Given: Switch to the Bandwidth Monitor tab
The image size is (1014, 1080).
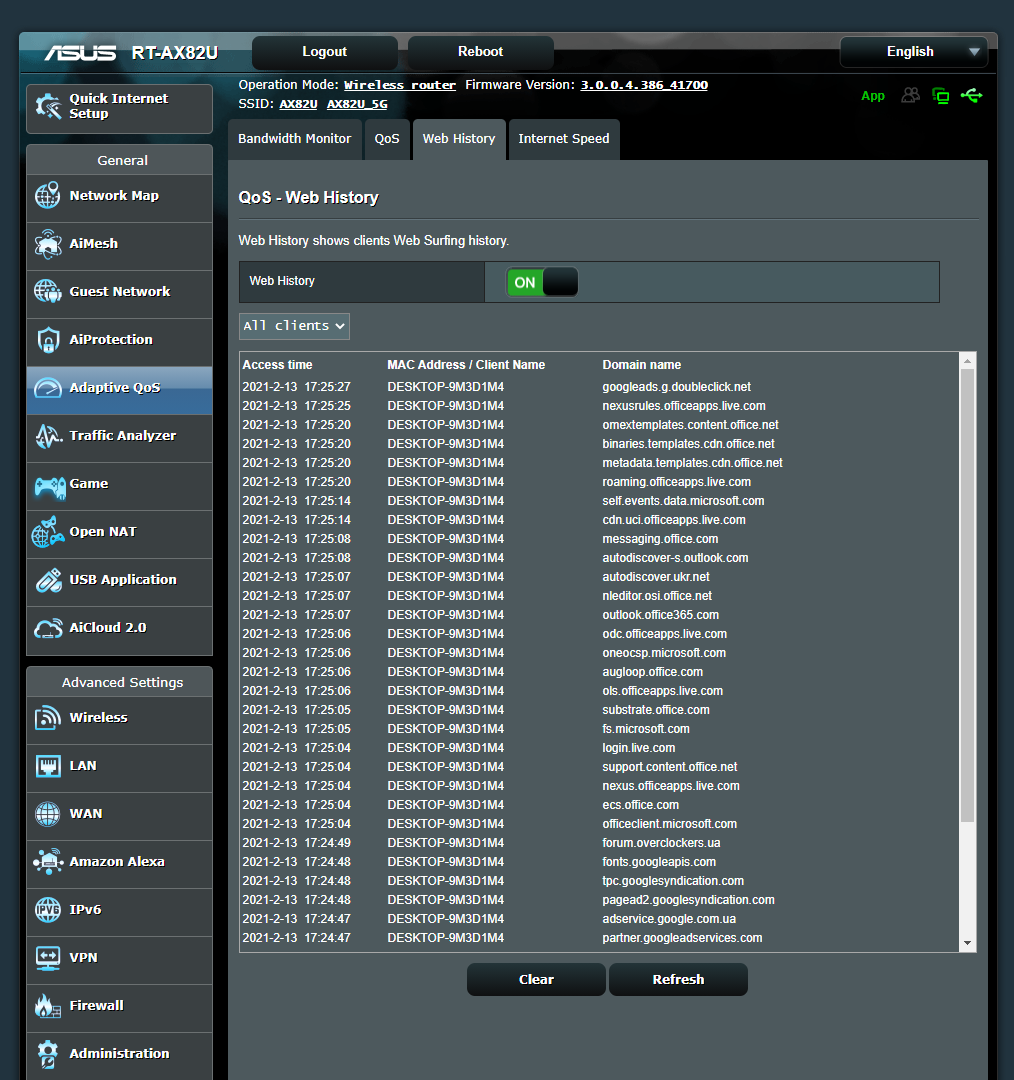Looking at the screenshot, I should pyautogui.click(x=295, y=138).
